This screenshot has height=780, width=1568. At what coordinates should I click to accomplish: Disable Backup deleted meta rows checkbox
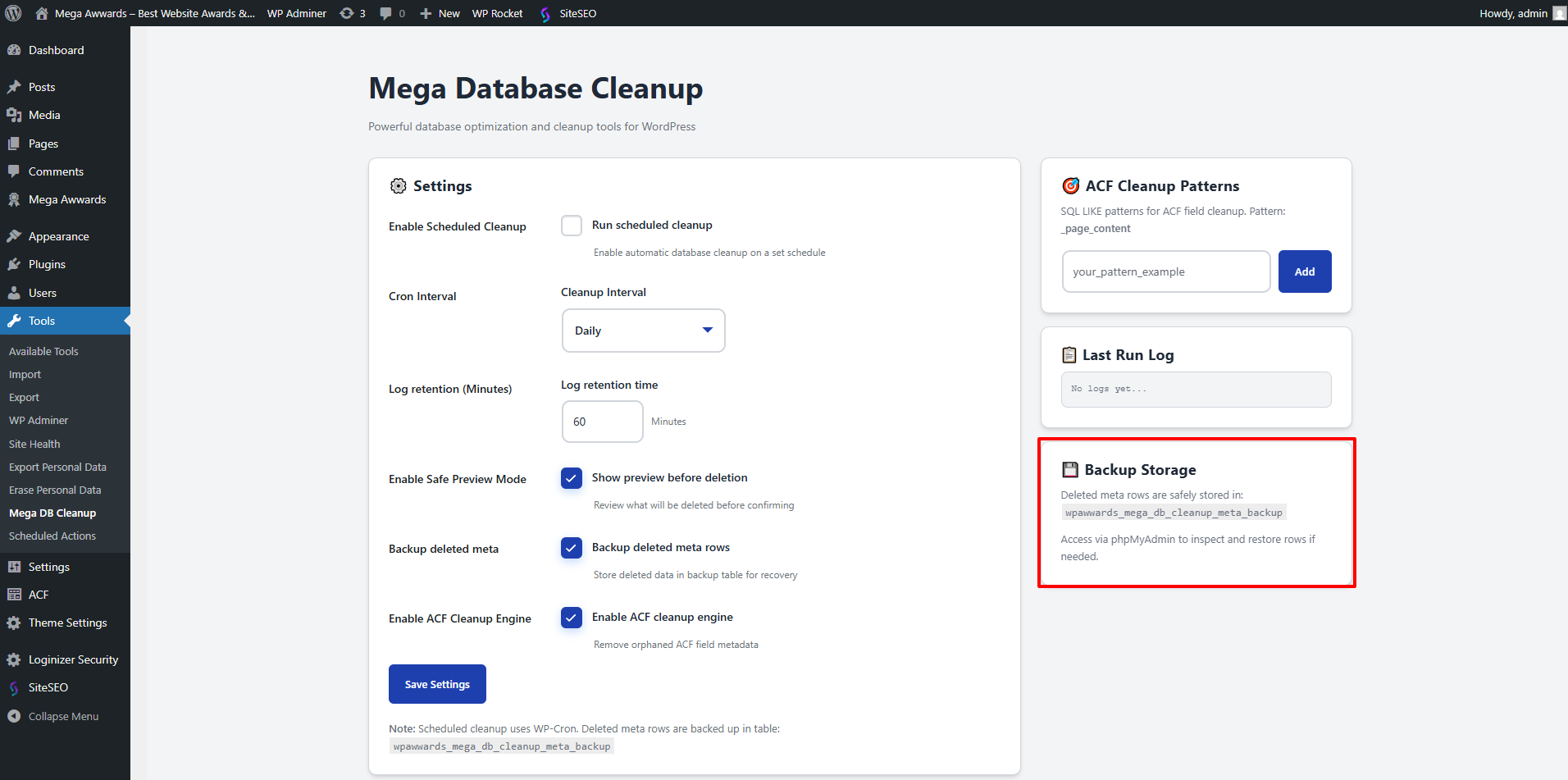(x=572, y=548)
